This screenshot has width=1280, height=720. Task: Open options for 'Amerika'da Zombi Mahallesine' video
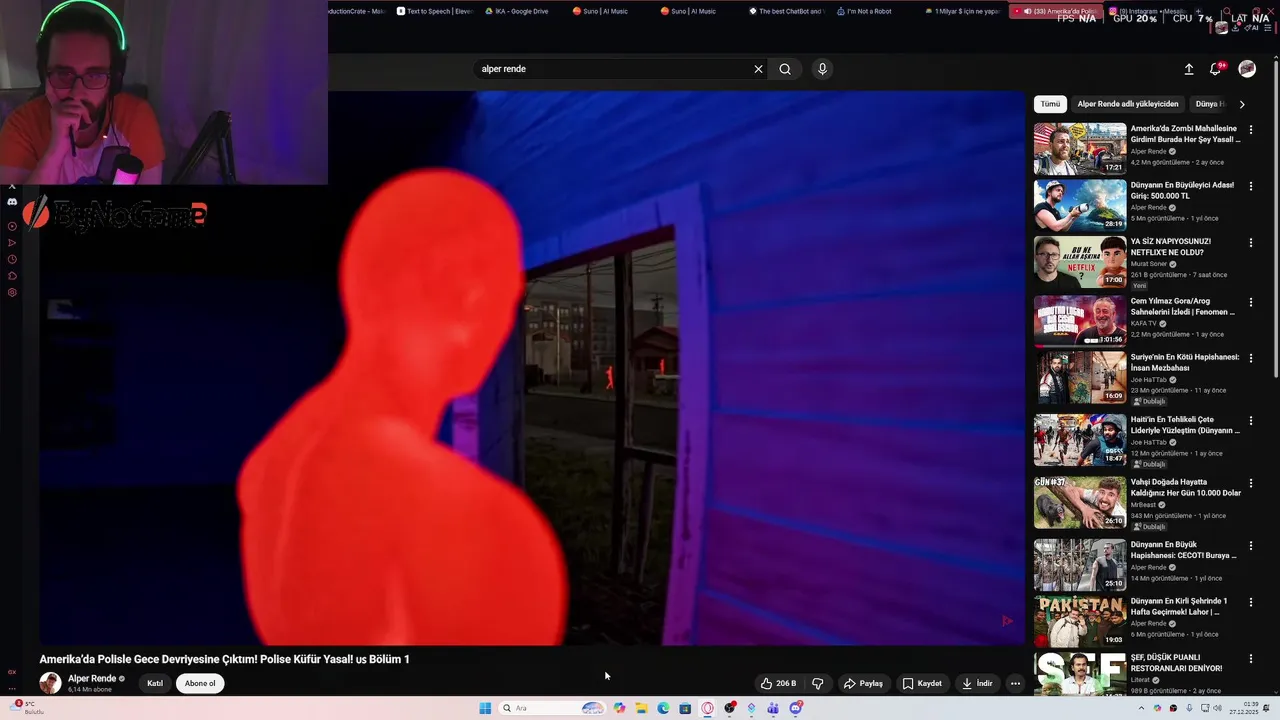pos(1251,130)
